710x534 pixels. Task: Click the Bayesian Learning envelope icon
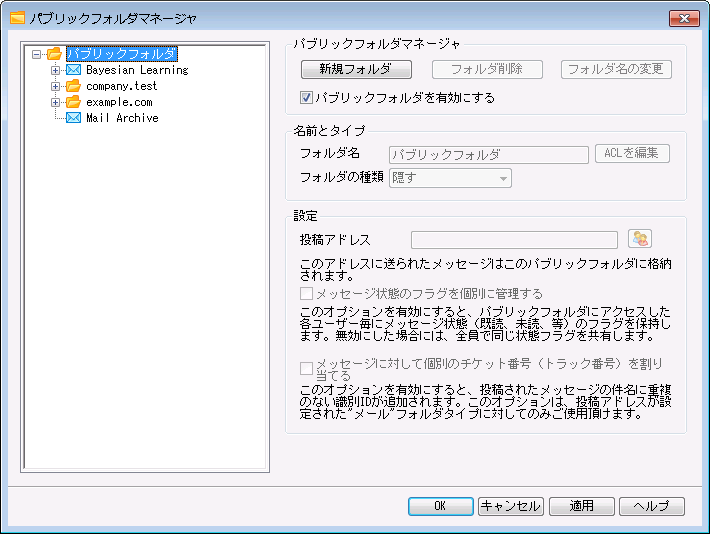73,70
